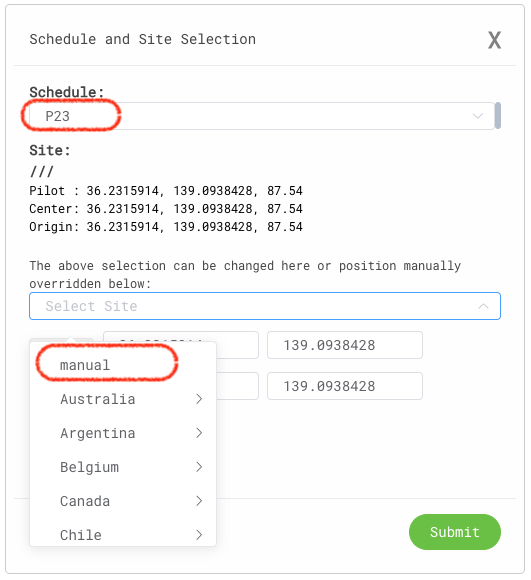Expand the Australia submenu arrow
Image resolution: width=531 pixels, height=580 pixels.
pos(199,399)
